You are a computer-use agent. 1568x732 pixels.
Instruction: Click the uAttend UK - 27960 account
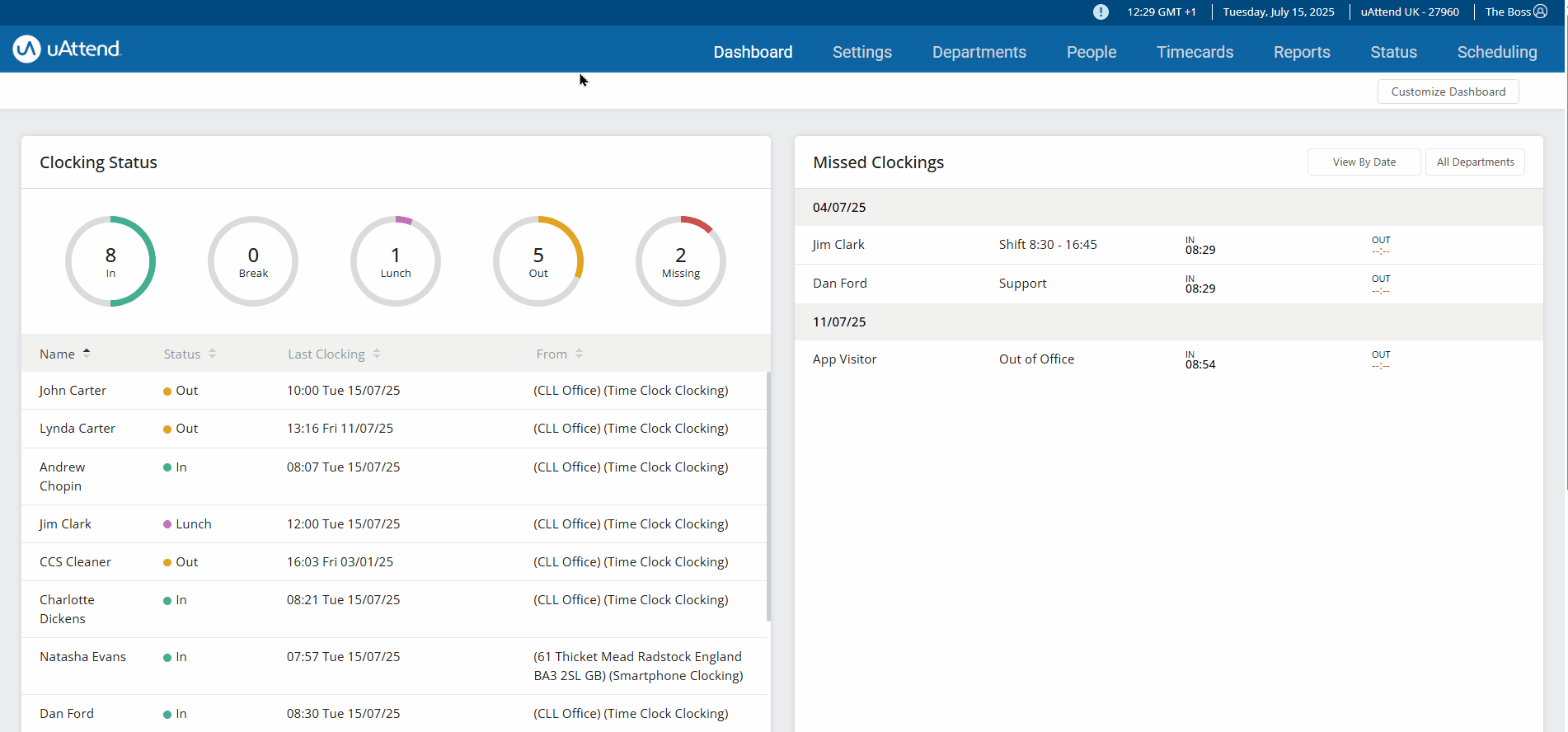1410,12
